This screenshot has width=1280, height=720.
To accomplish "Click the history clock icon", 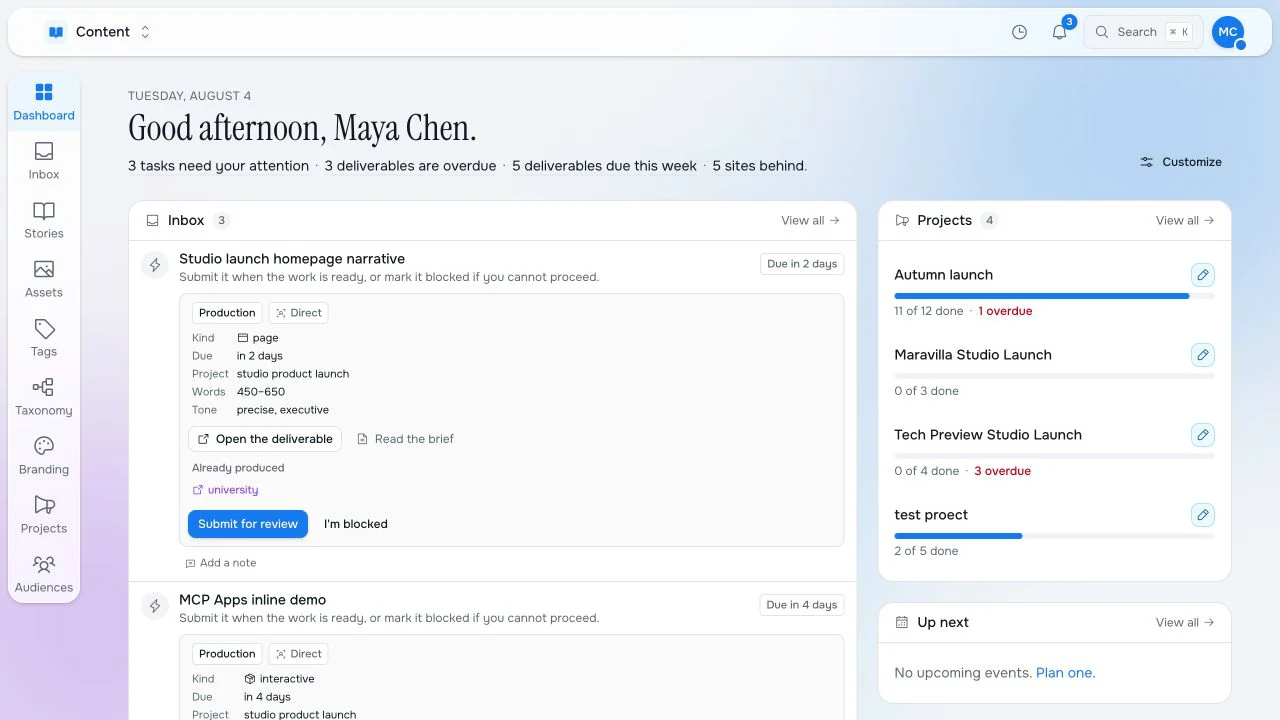I will coord(1019,32).
